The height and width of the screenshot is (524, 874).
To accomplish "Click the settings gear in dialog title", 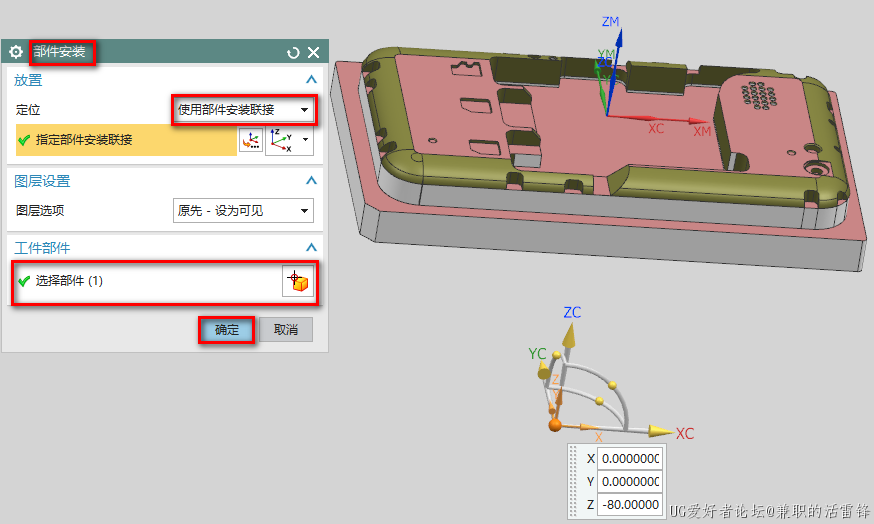I will (x=15, y=52).
